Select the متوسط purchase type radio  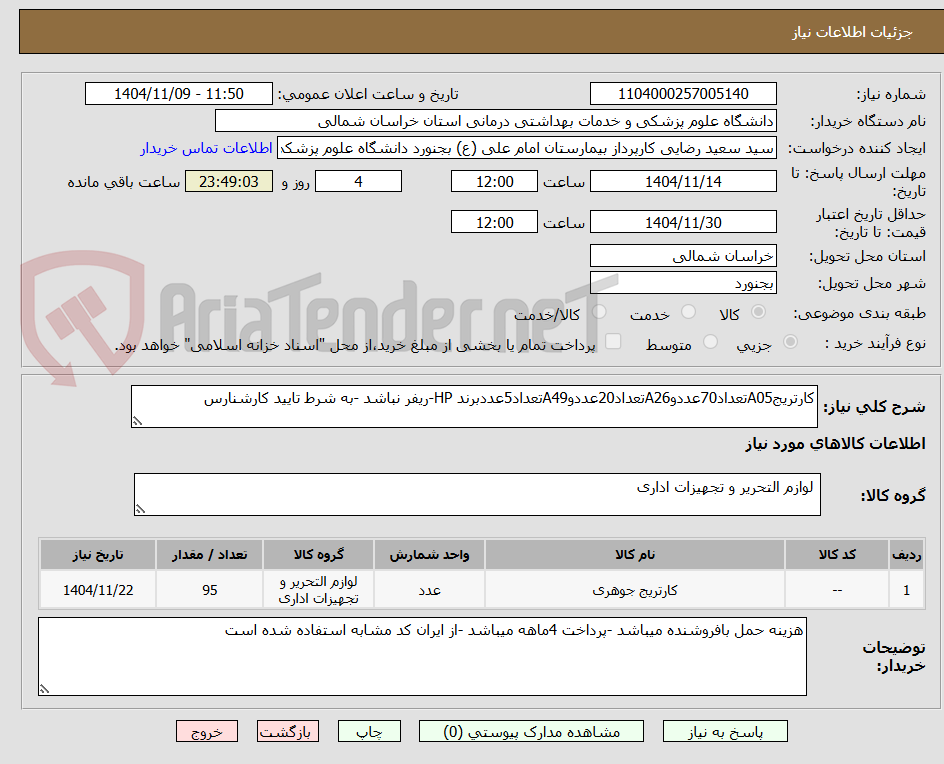pos(710,342)
